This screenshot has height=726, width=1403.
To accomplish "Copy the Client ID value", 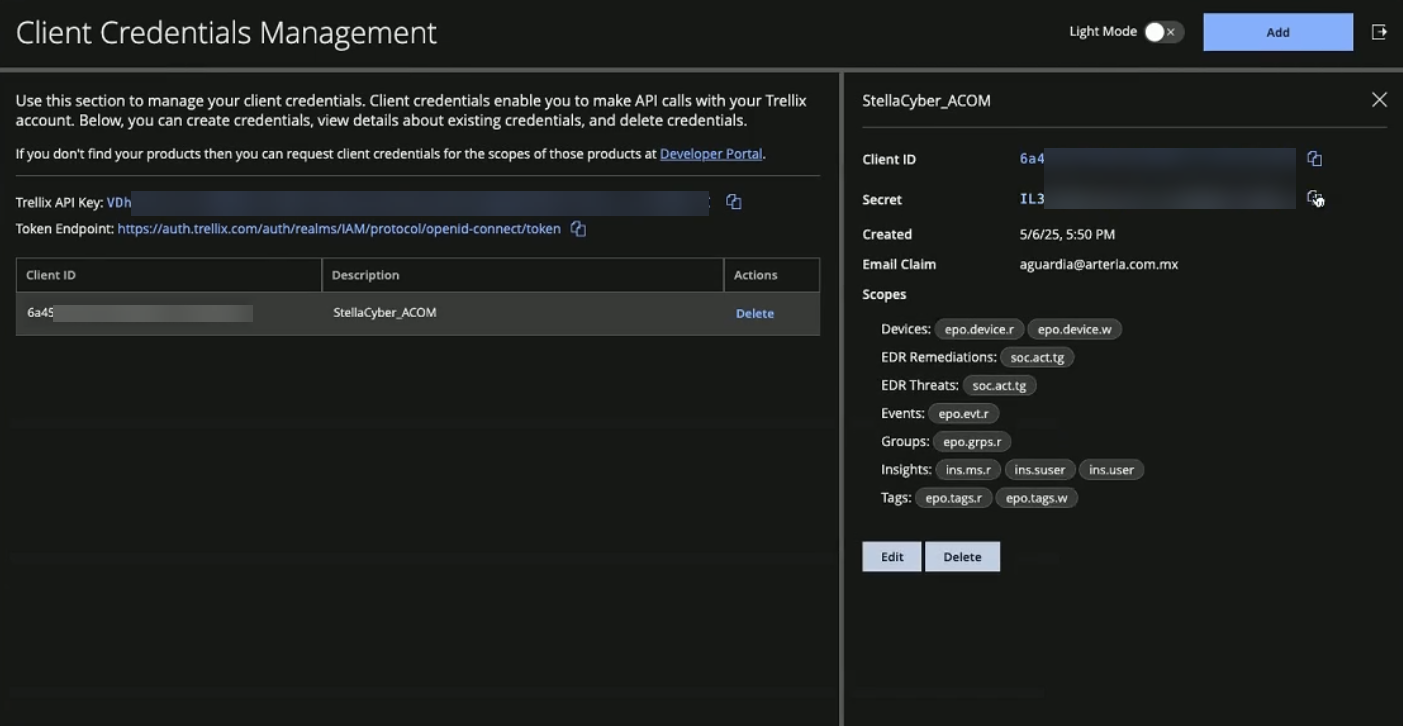I will point(1314,159).
